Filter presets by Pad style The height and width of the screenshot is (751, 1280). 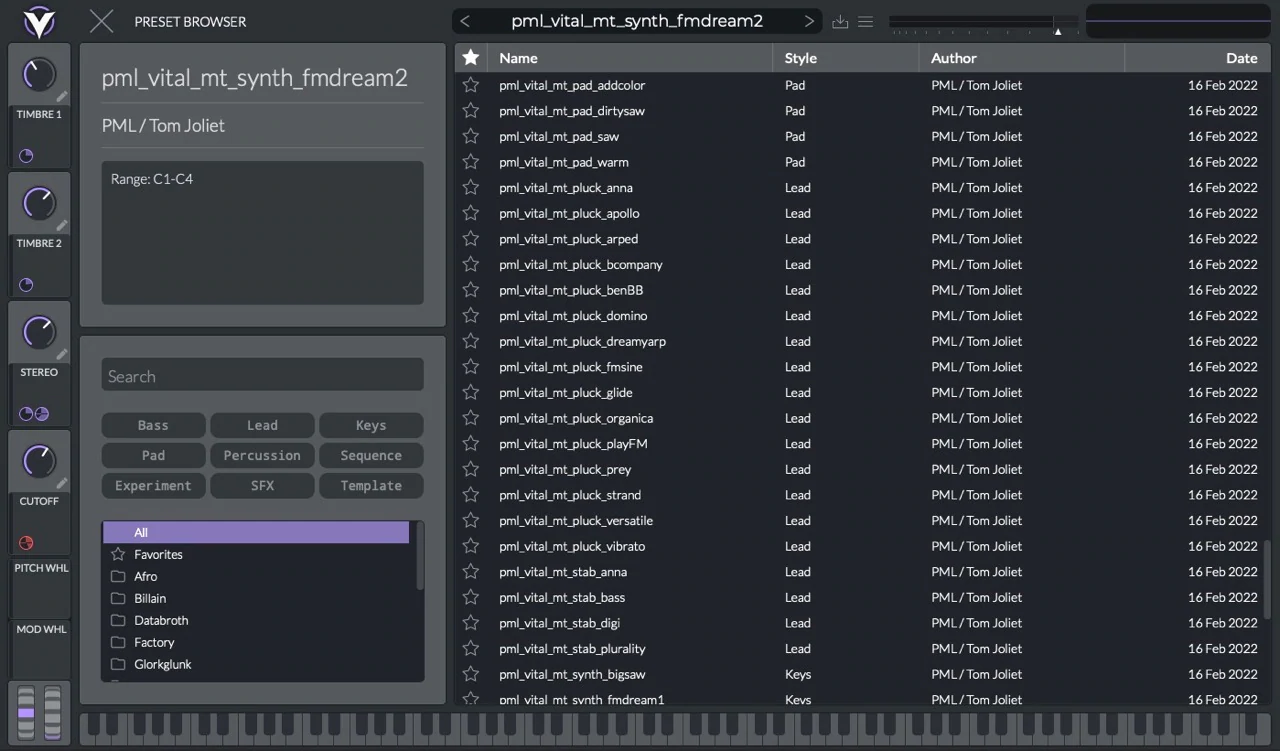click(x=153, y=455)
